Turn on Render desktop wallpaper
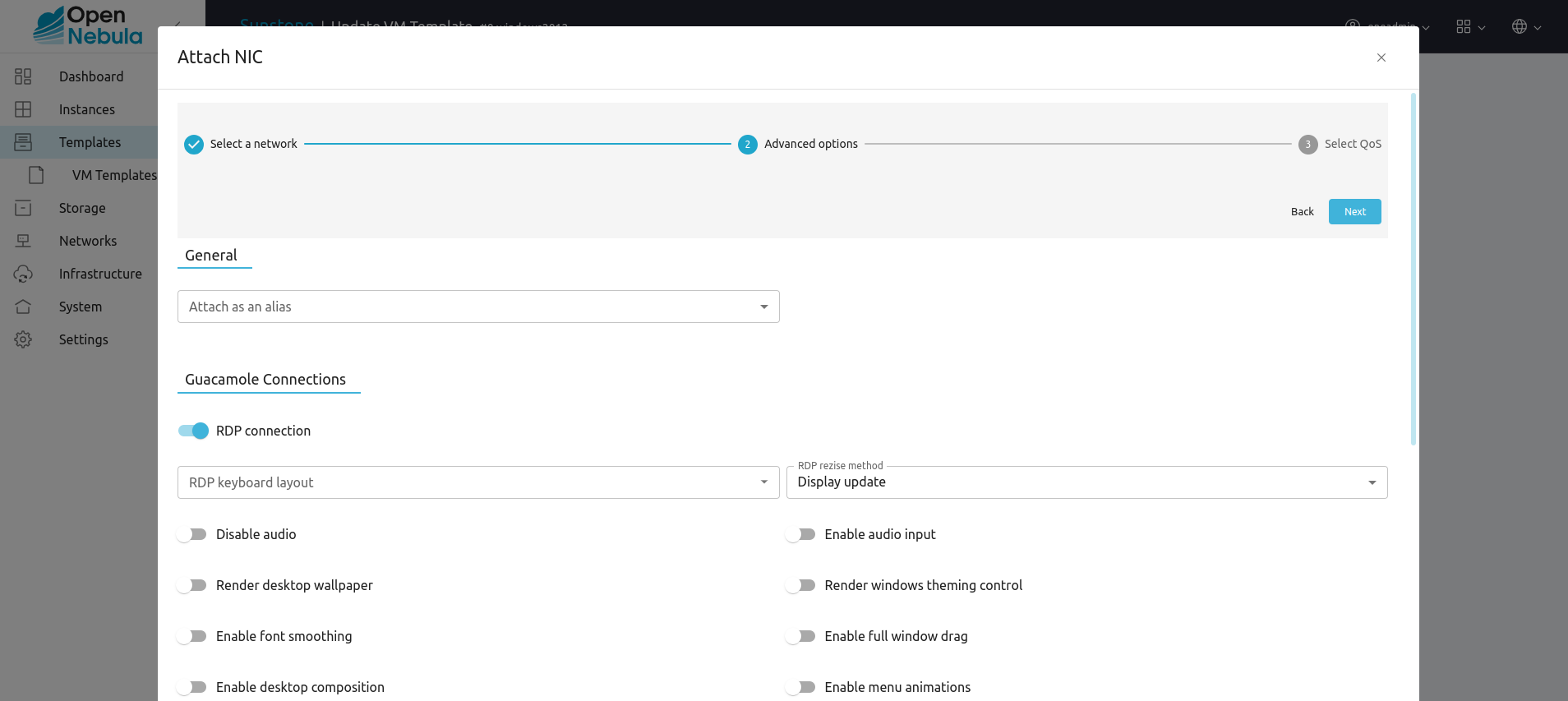The width and height of the screenshot is (1568, 701). (192, 585)
